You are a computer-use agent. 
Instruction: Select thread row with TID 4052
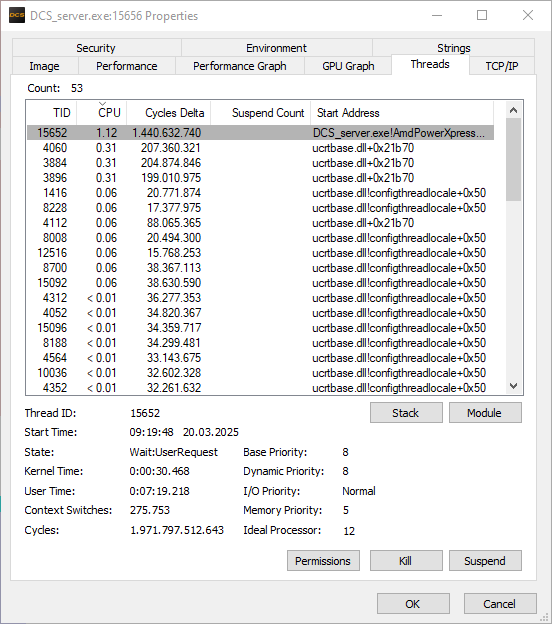pyautogui.click(x=260, y=313)
